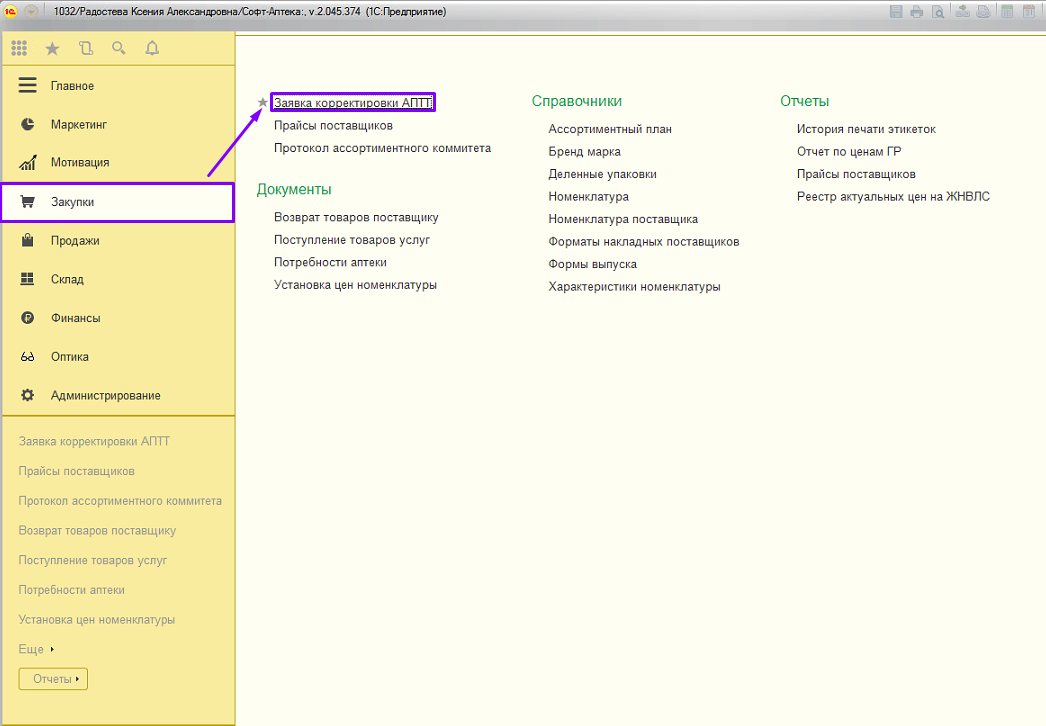Open Поступление товаров услуг under Документы
The height and width of the screenshot is (726, 1046).
(x=352, y=240)
